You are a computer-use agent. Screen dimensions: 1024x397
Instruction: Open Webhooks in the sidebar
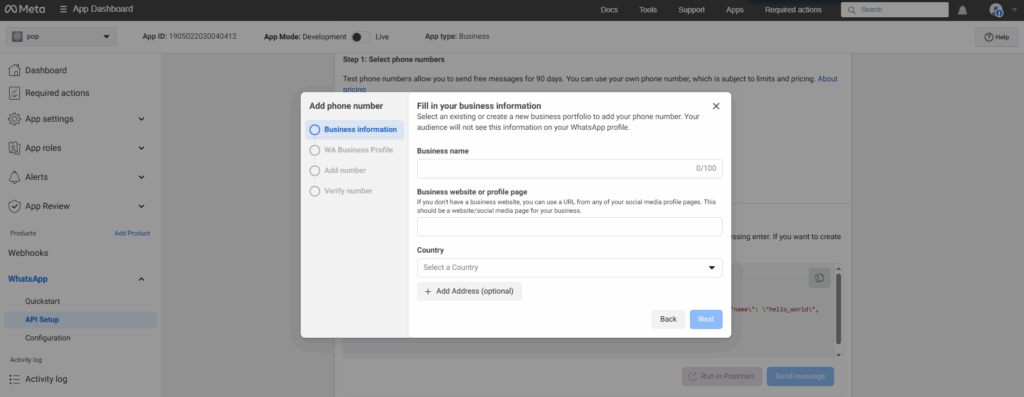pos(28,253)
